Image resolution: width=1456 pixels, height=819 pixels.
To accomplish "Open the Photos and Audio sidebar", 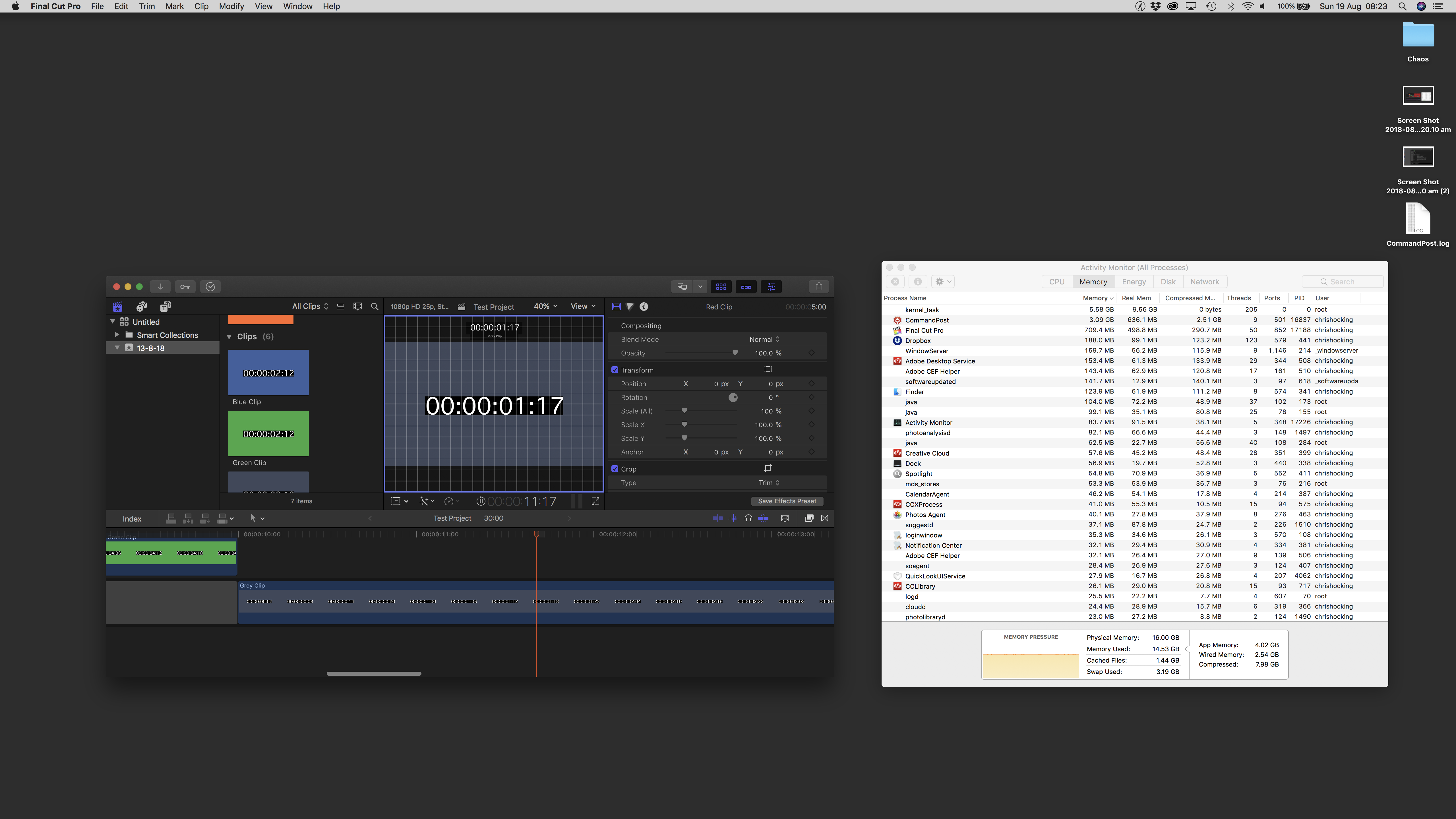I will [141, 306].
